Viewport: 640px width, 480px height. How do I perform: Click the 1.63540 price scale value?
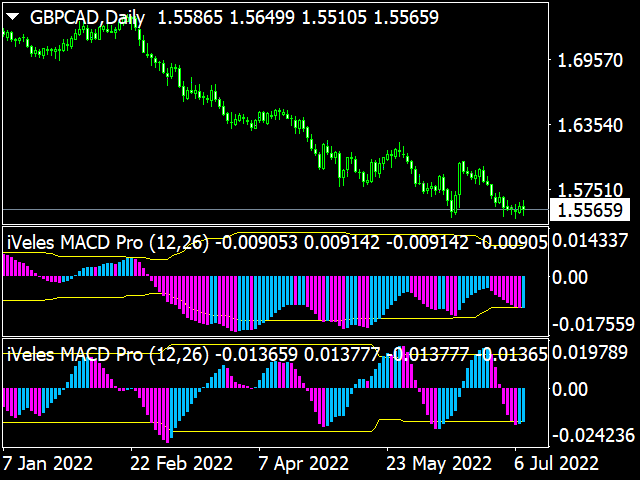[590, 125]
